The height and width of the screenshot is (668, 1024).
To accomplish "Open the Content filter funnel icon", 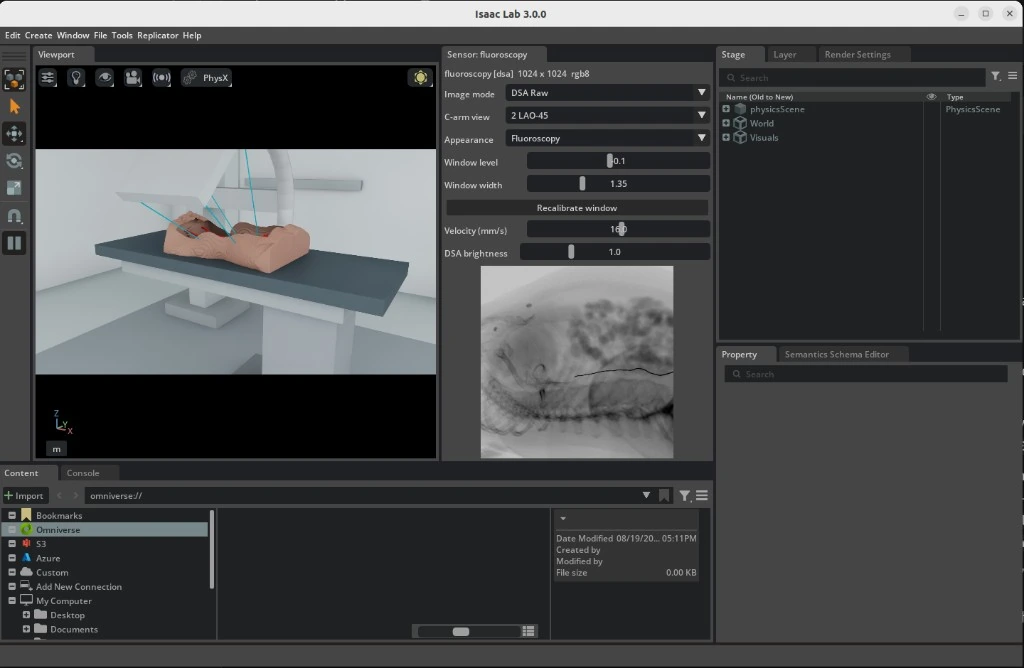I will tap(684, 496).
